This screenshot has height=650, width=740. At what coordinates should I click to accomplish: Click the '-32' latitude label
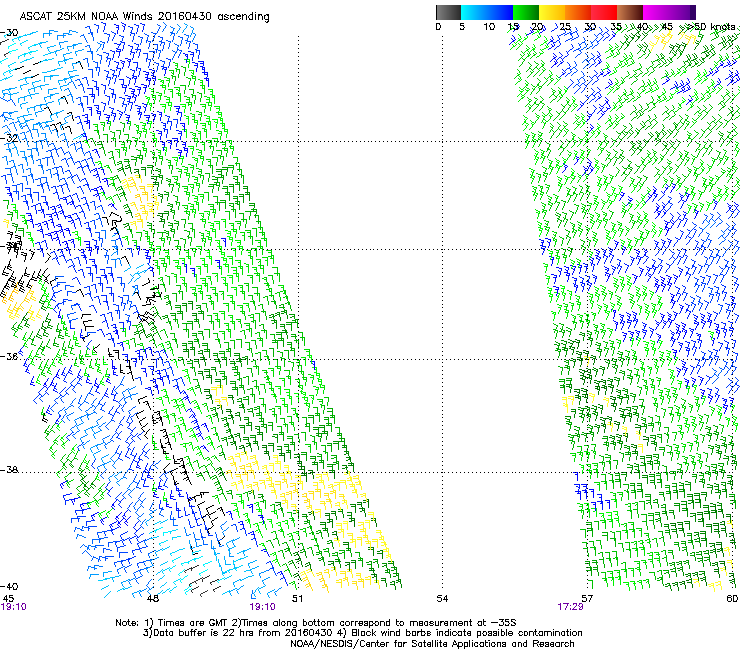point(9,138)
